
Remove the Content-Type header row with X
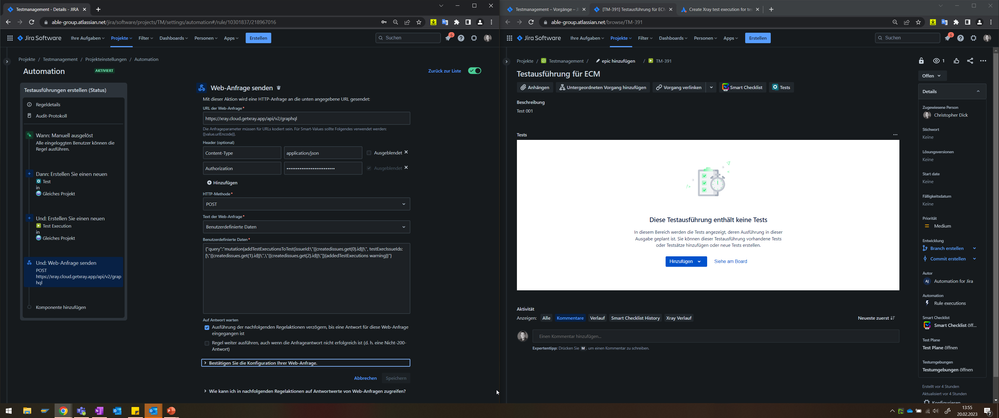(406, 152)
